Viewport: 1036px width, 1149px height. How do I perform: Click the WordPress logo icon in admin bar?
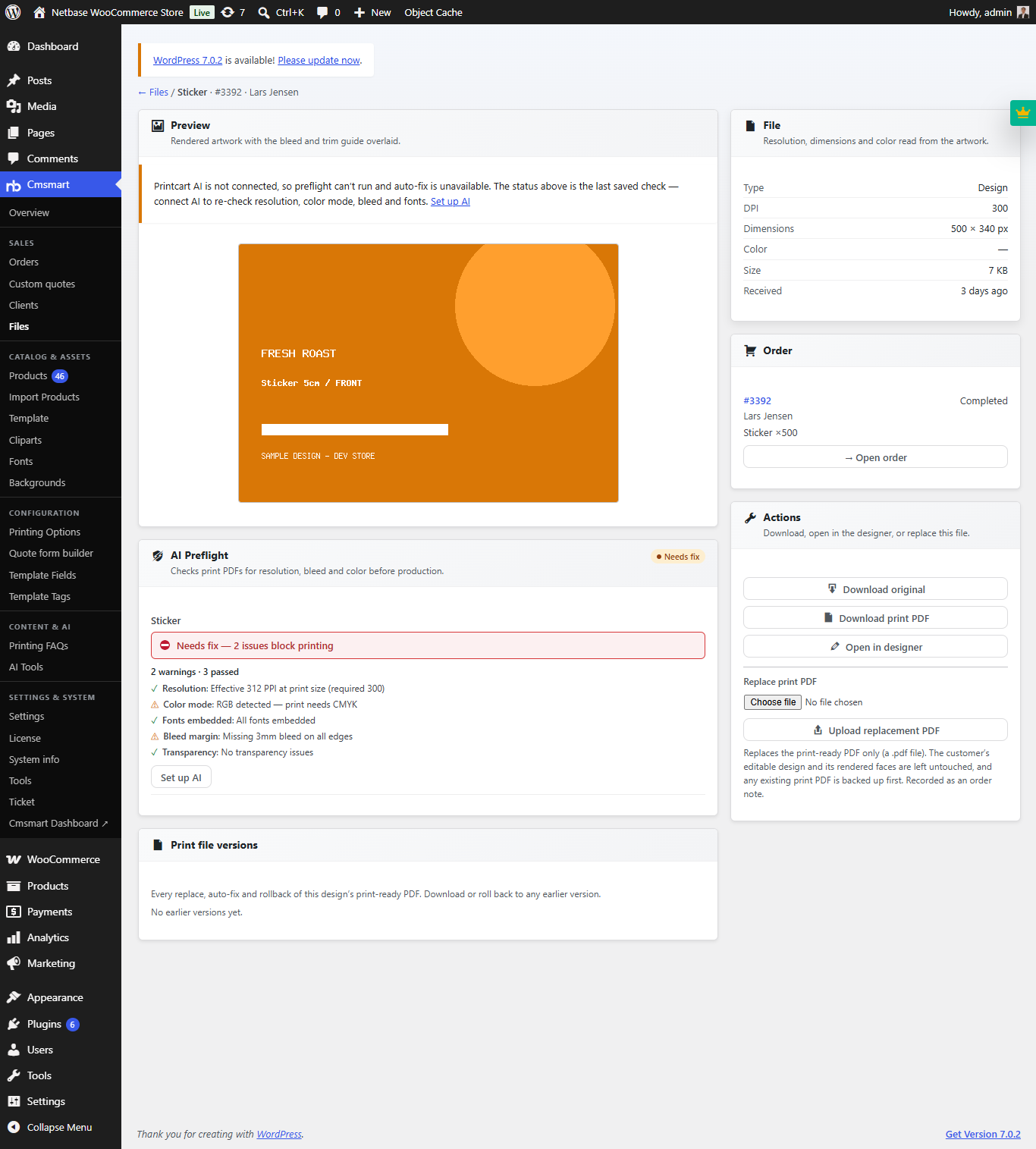[13, 12]
